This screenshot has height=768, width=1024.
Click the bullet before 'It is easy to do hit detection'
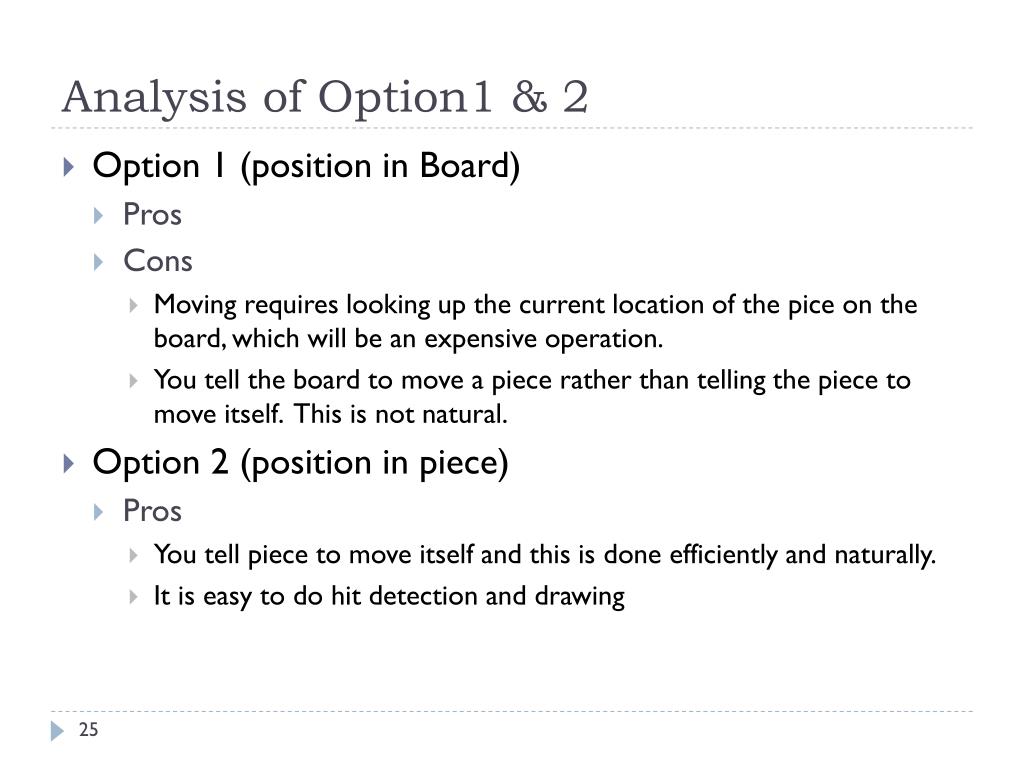point(133,597)
